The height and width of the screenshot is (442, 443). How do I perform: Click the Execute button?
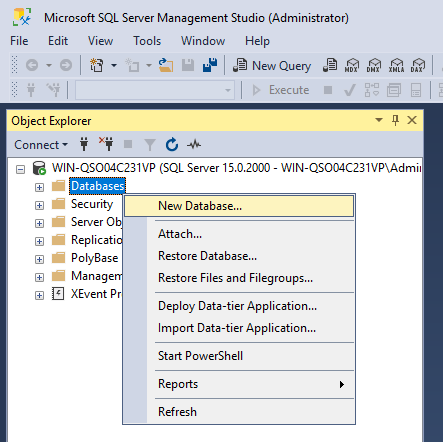(281, 90)
